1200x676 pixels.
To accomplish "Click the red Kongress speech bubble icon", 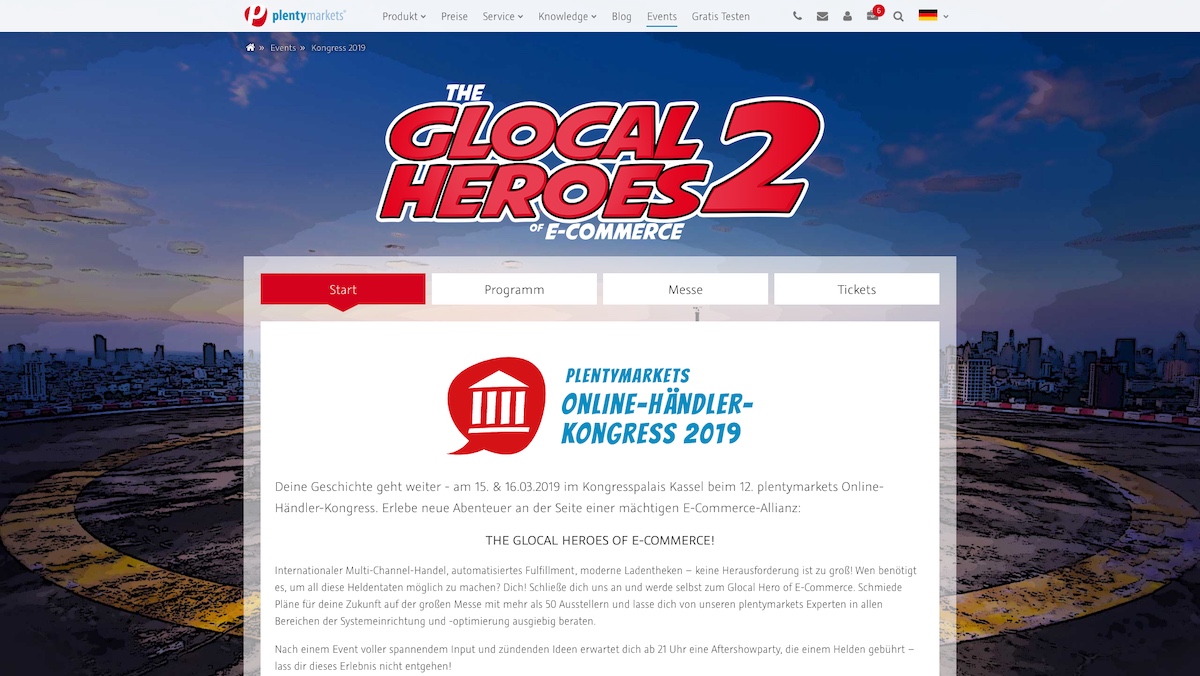I will [x=496, y=405].
